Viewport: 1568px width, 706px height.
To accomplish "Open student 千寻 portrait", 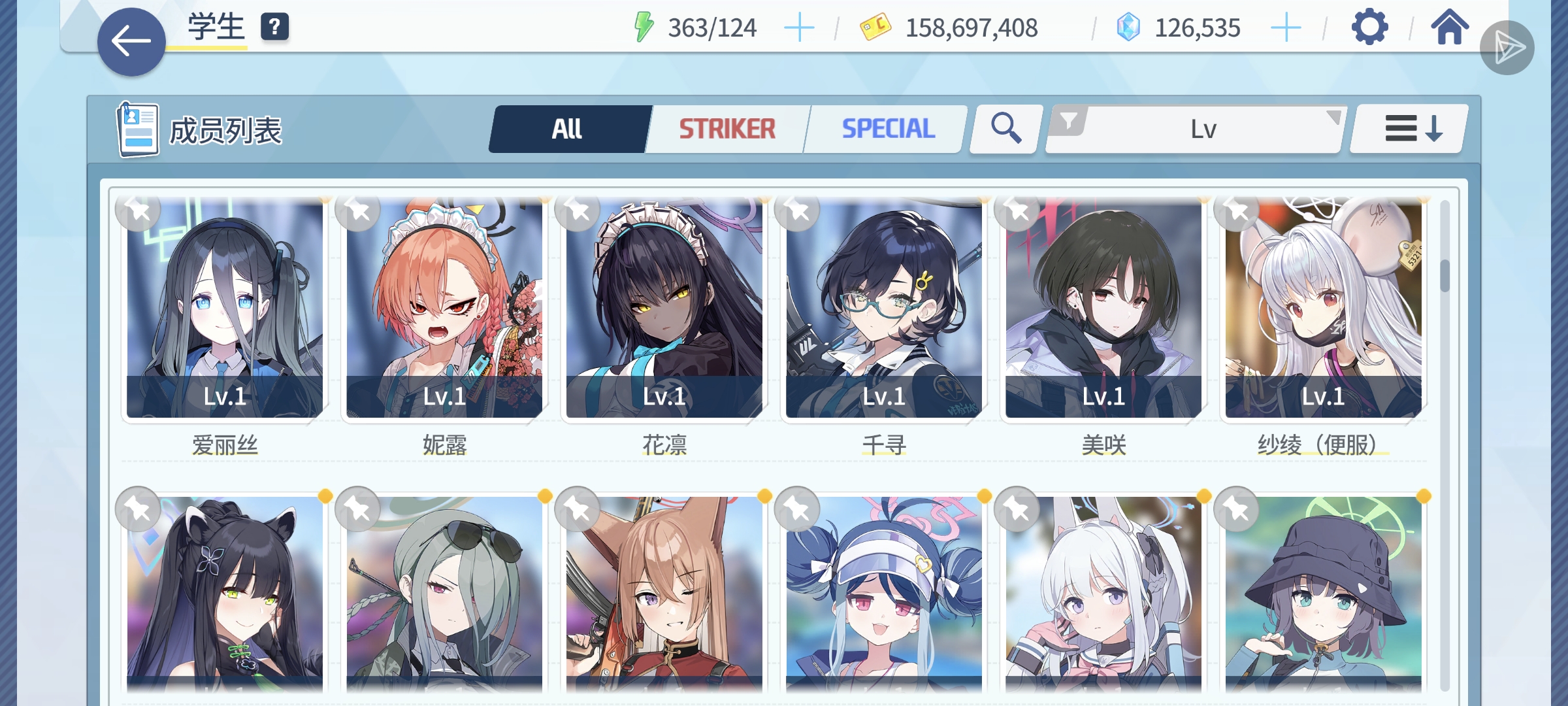I will click(883, 309).
